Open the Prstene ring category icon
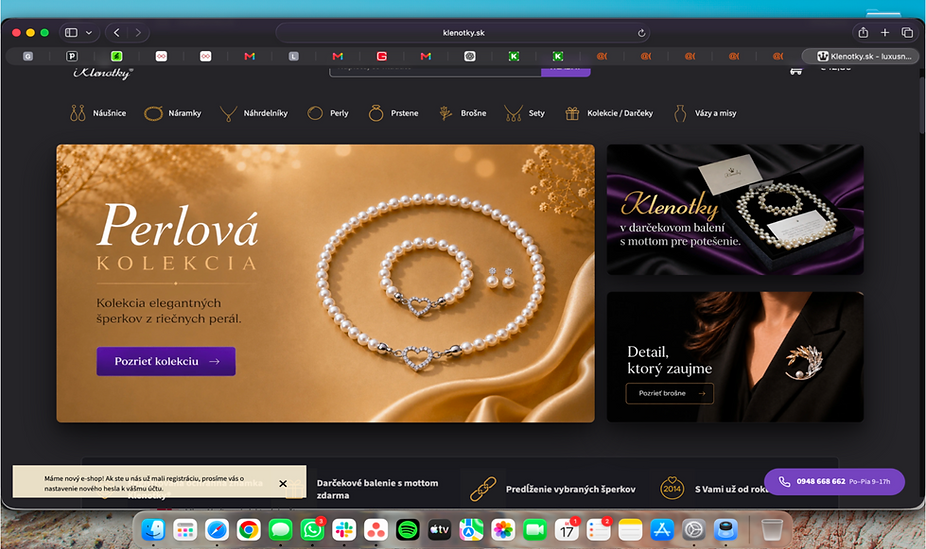The height and width of the screenshot is (549, 926). click(376, 113)
